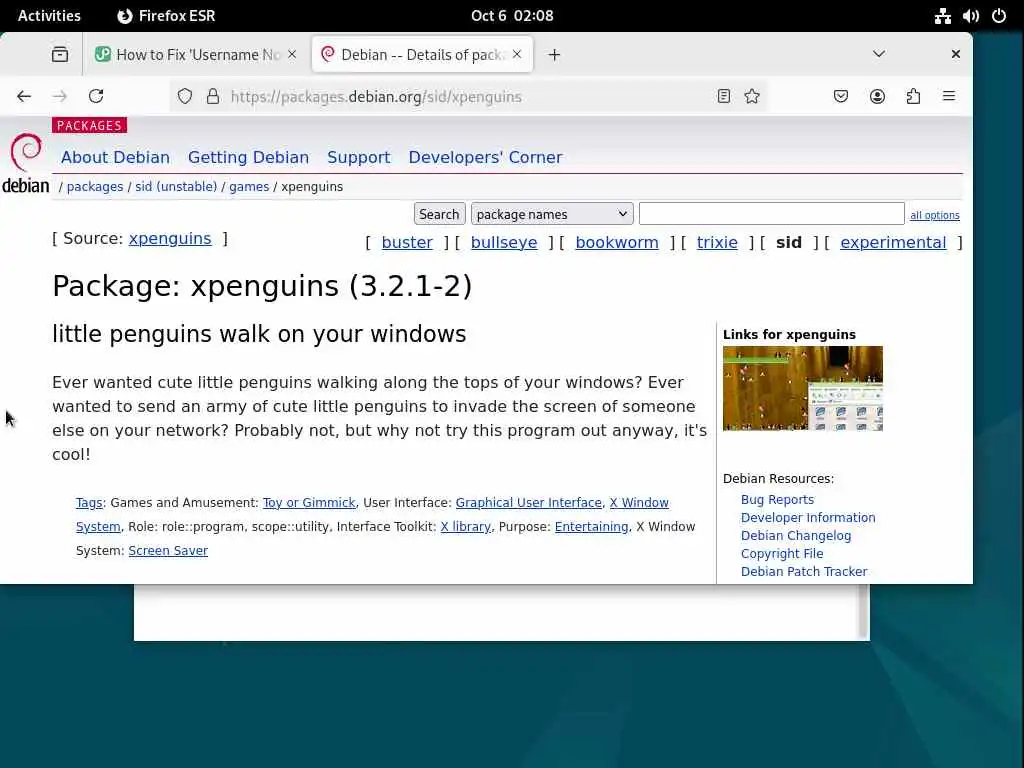This screenshot has height=768, width=1024.
Task: Open the tracking protection shield
Action: (185, 97)
